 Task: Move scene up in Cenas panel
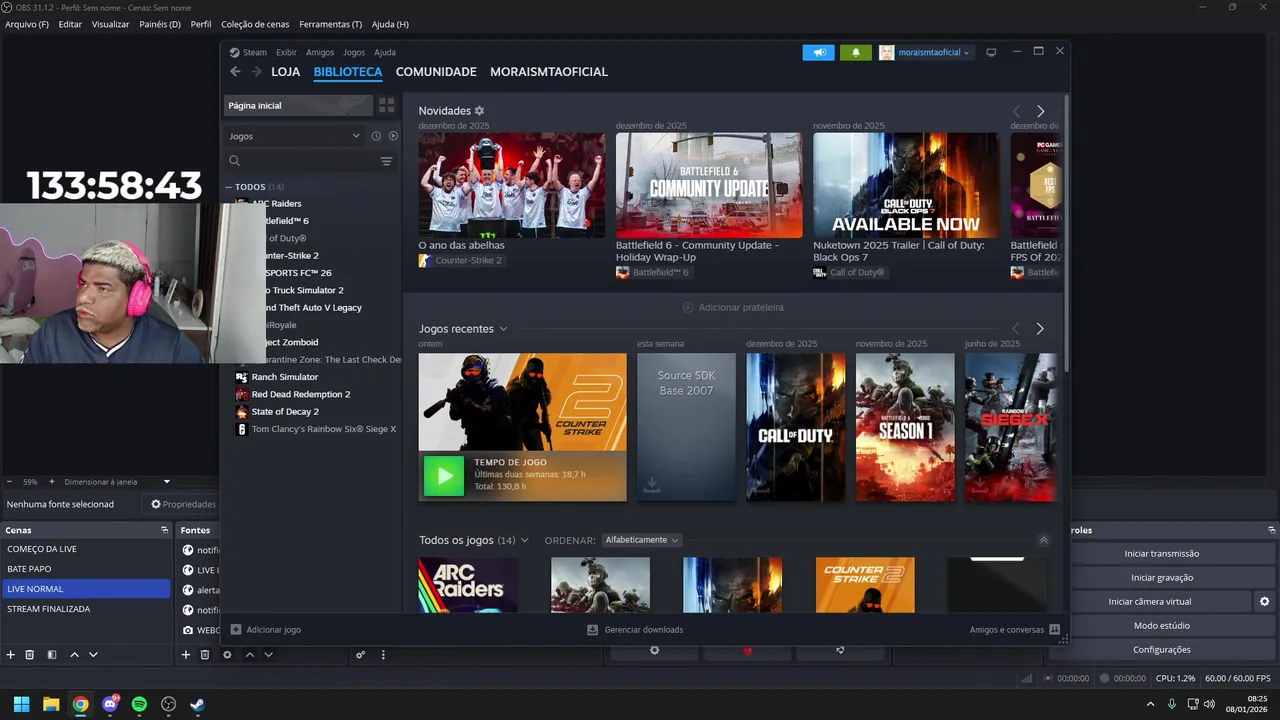(74, 655)
